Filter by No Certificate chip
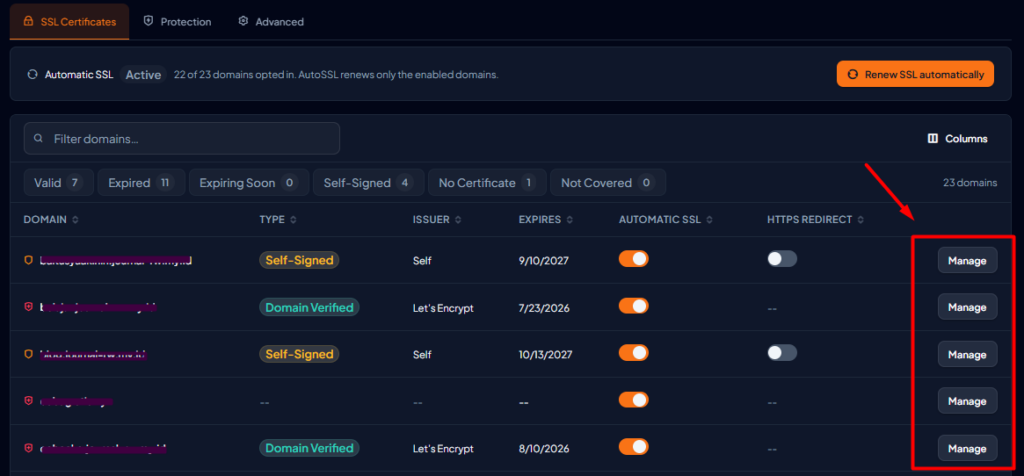 (x=487, y=183)
